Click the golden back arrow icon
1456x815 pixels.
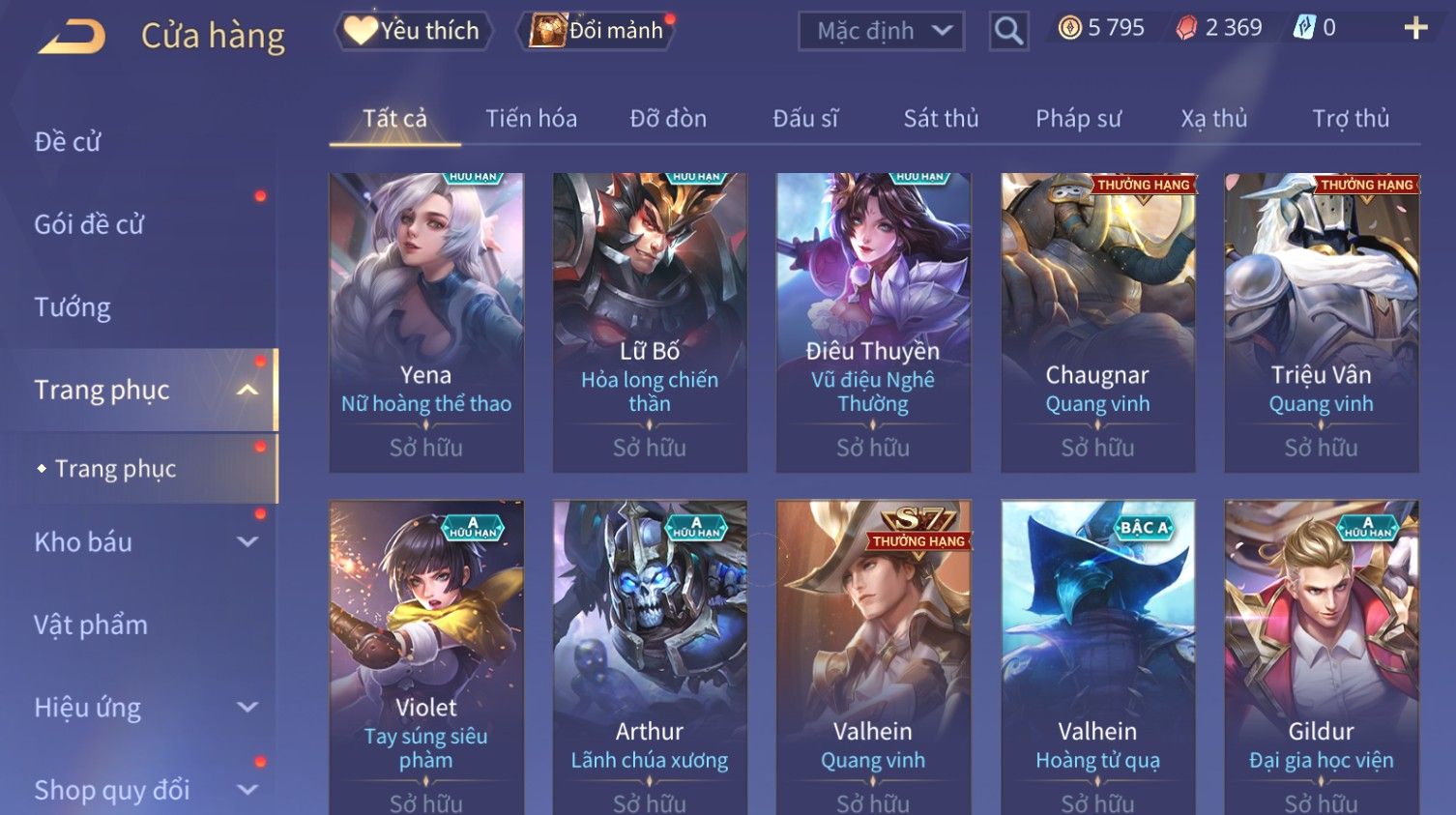(72, 37)
